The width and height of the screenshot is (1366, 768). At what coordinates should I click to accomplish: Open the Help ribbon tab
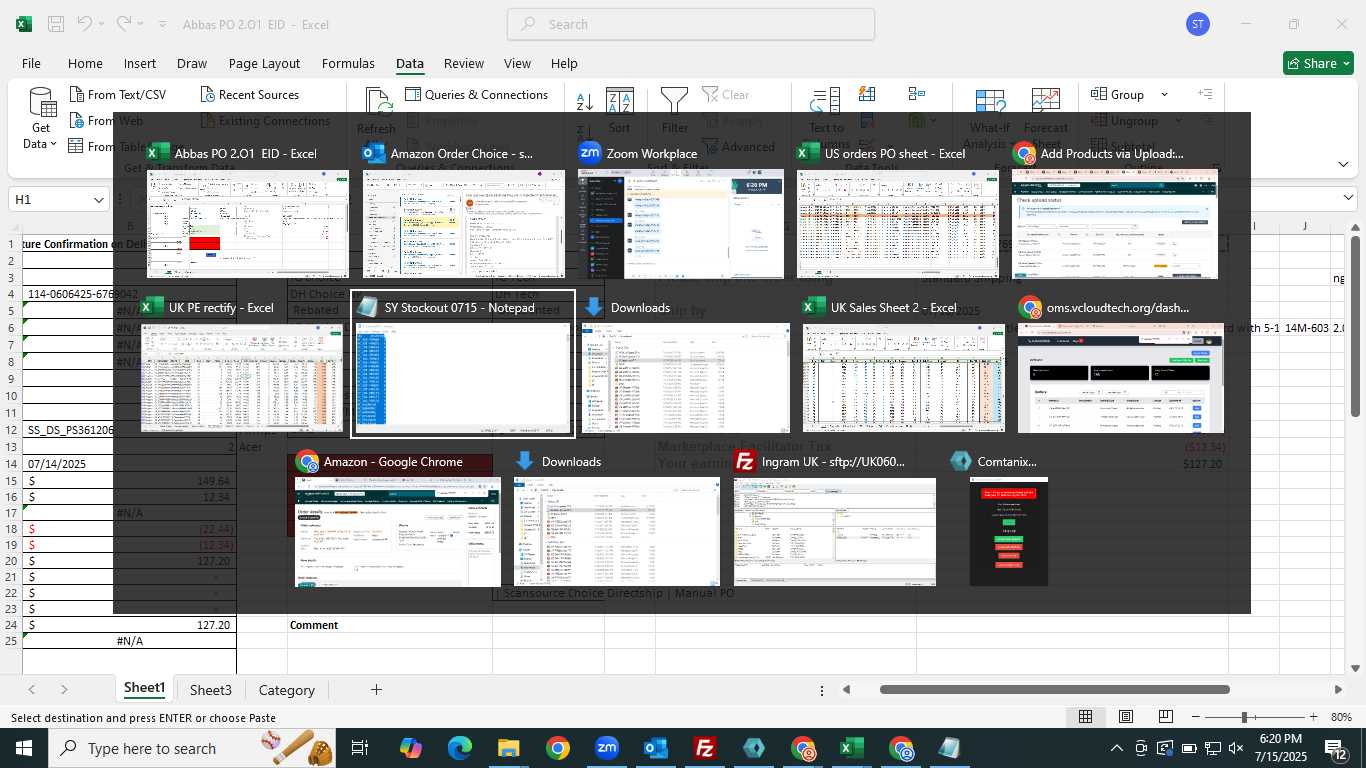[564, 63]
